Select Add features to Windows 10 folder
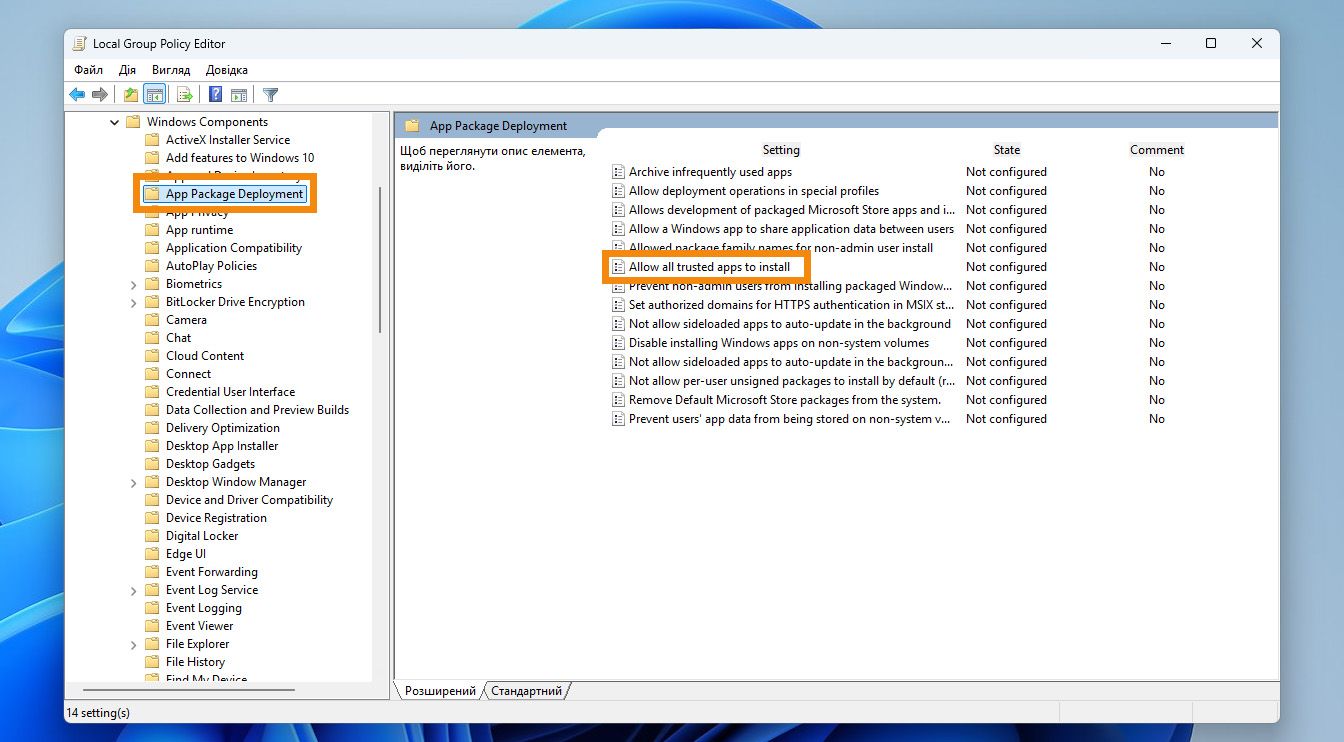 240,158
